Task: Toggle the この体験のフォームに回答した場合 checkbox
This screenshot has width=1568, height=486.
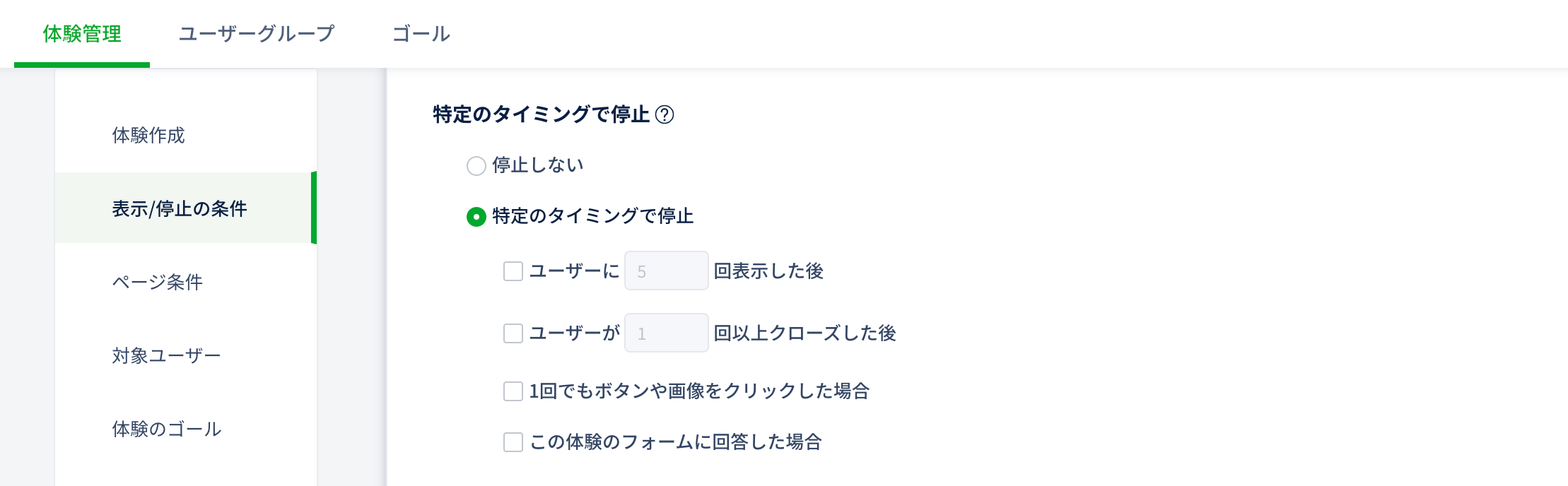Action: click(x=513, y=442)
